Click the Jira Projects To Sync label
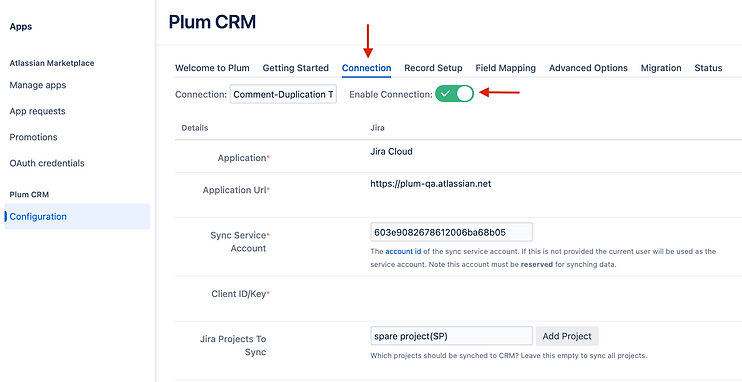This screenshot has width=742, height=382. coord(233,346)
